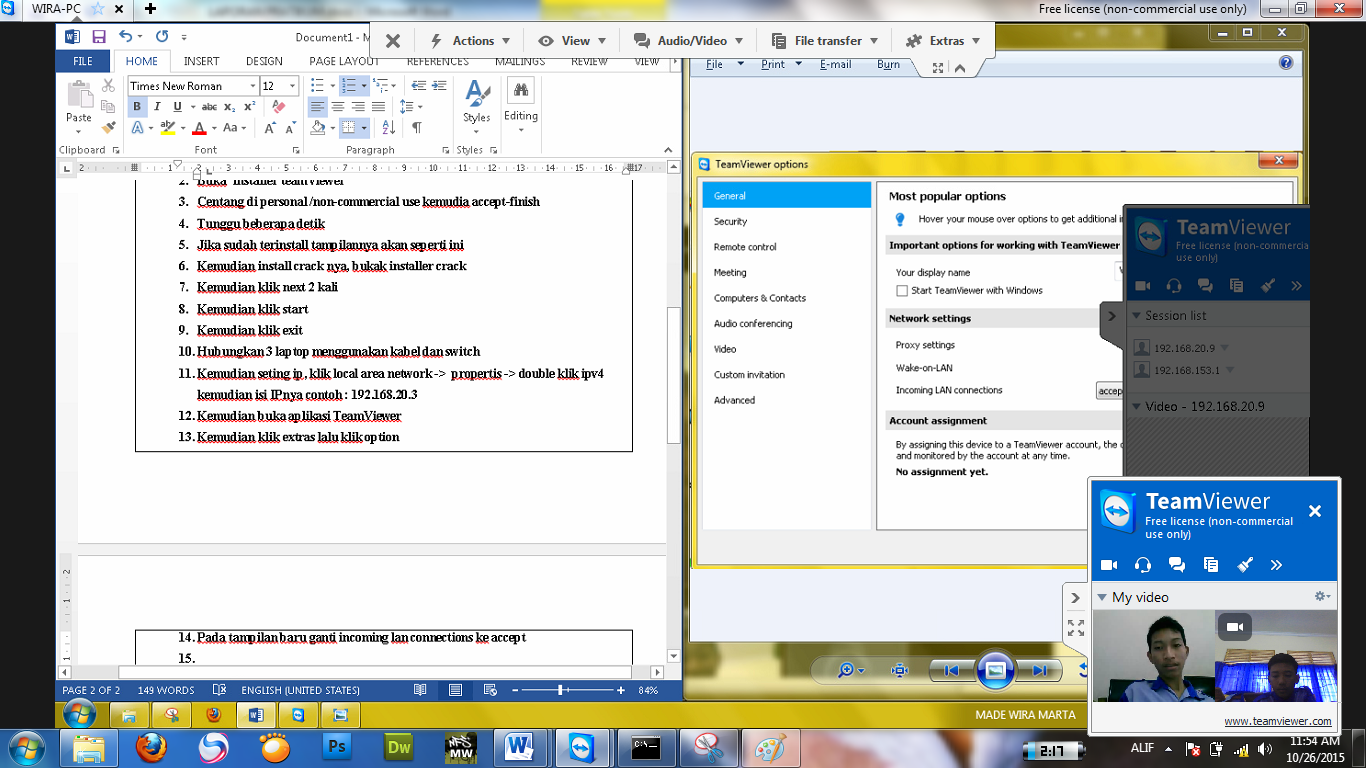Toggle Show/Hide paragraph marks in Word
Screen dimensions: 1366x768
(417, 128)
